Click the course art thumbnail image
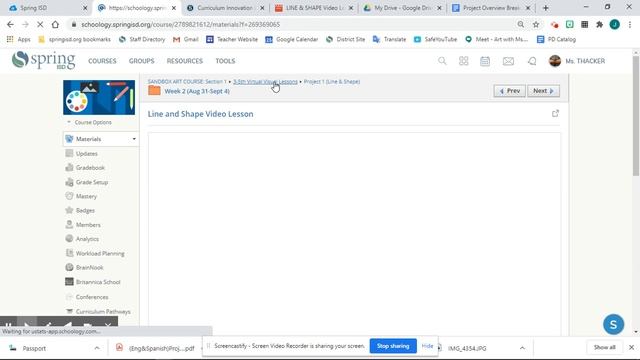 [99, 97]
